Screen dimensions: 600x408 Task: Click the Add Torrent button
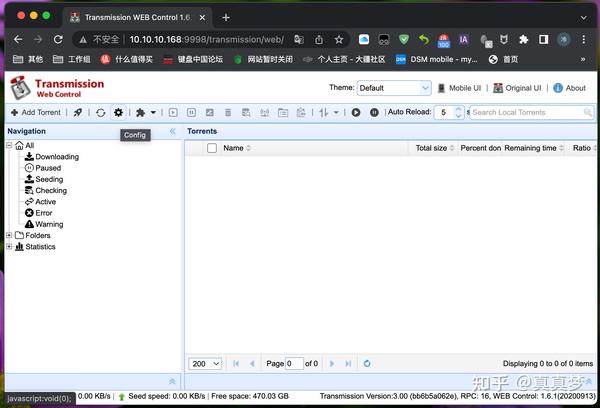[36, 112]
